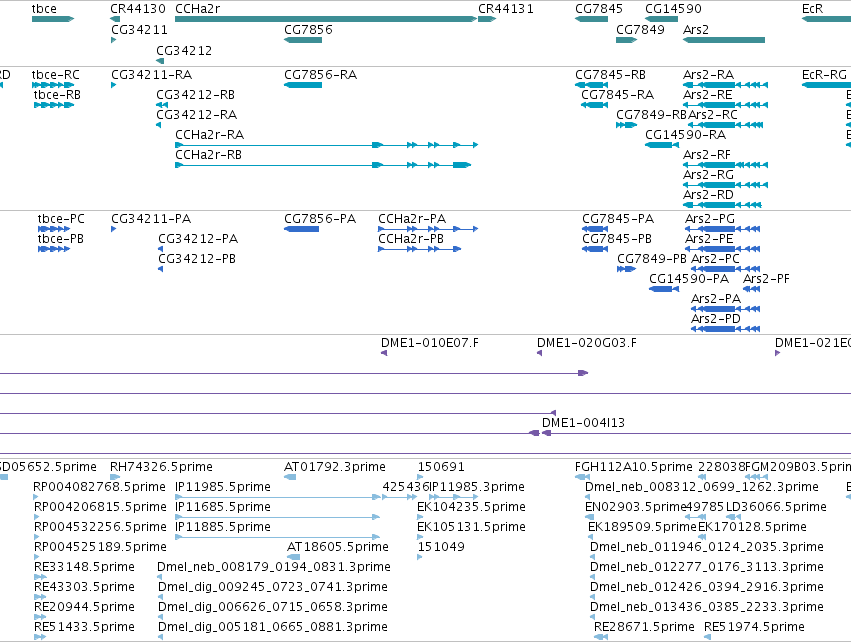Click the CCHa2r-RB transcript label
The image size is (851, 642).
[x=208, y=155]
